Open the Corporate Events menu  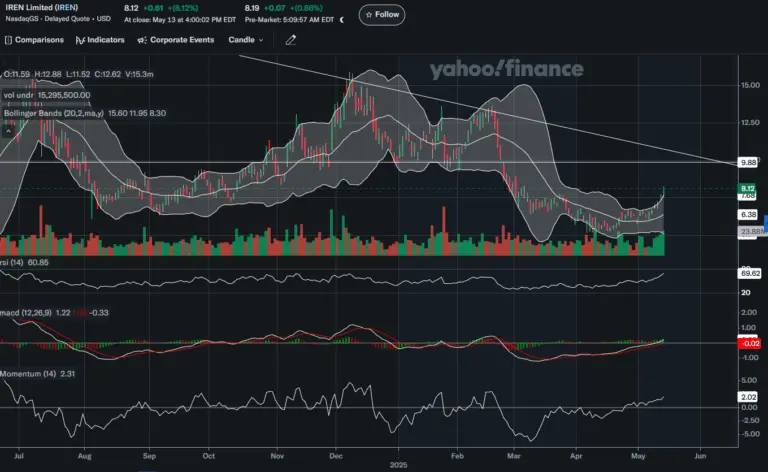point(176,40)
